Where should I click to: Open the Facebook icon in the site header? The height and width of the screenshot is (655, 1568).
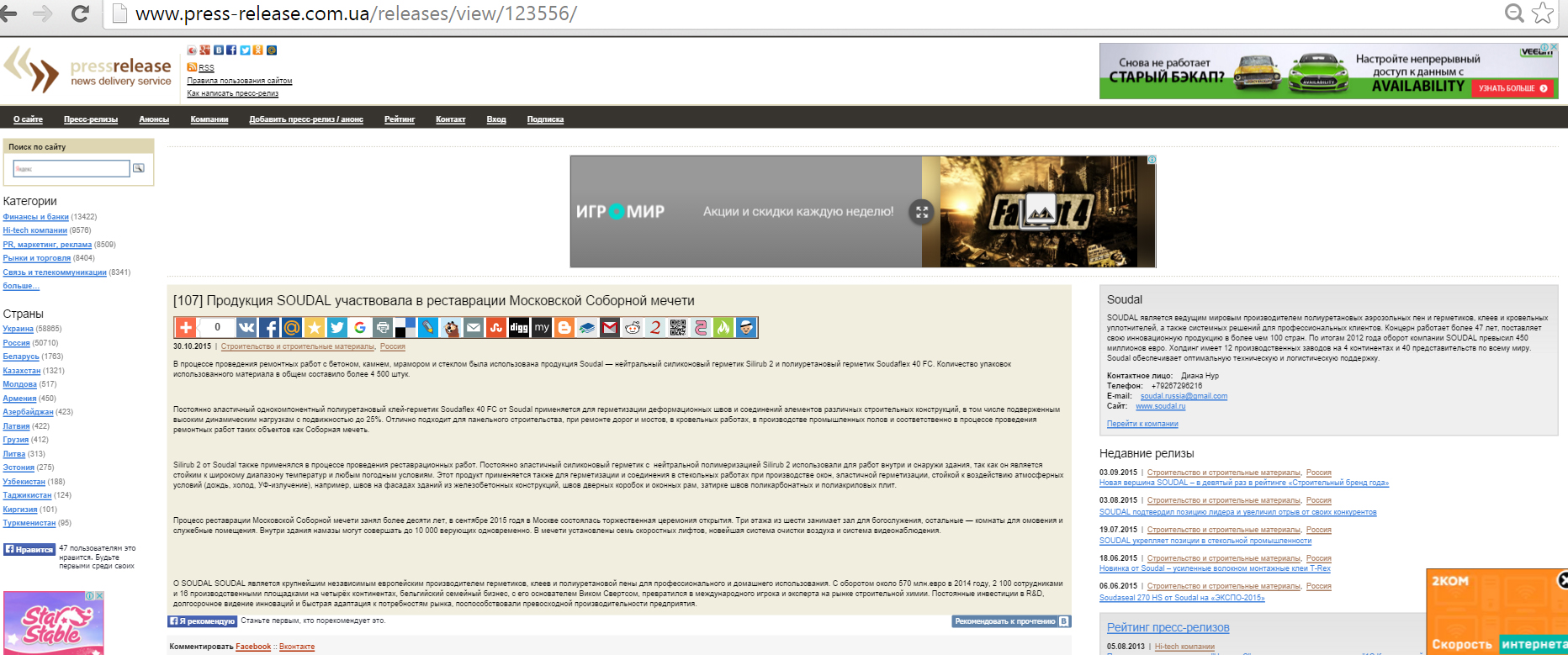click(x=231, y=50)
